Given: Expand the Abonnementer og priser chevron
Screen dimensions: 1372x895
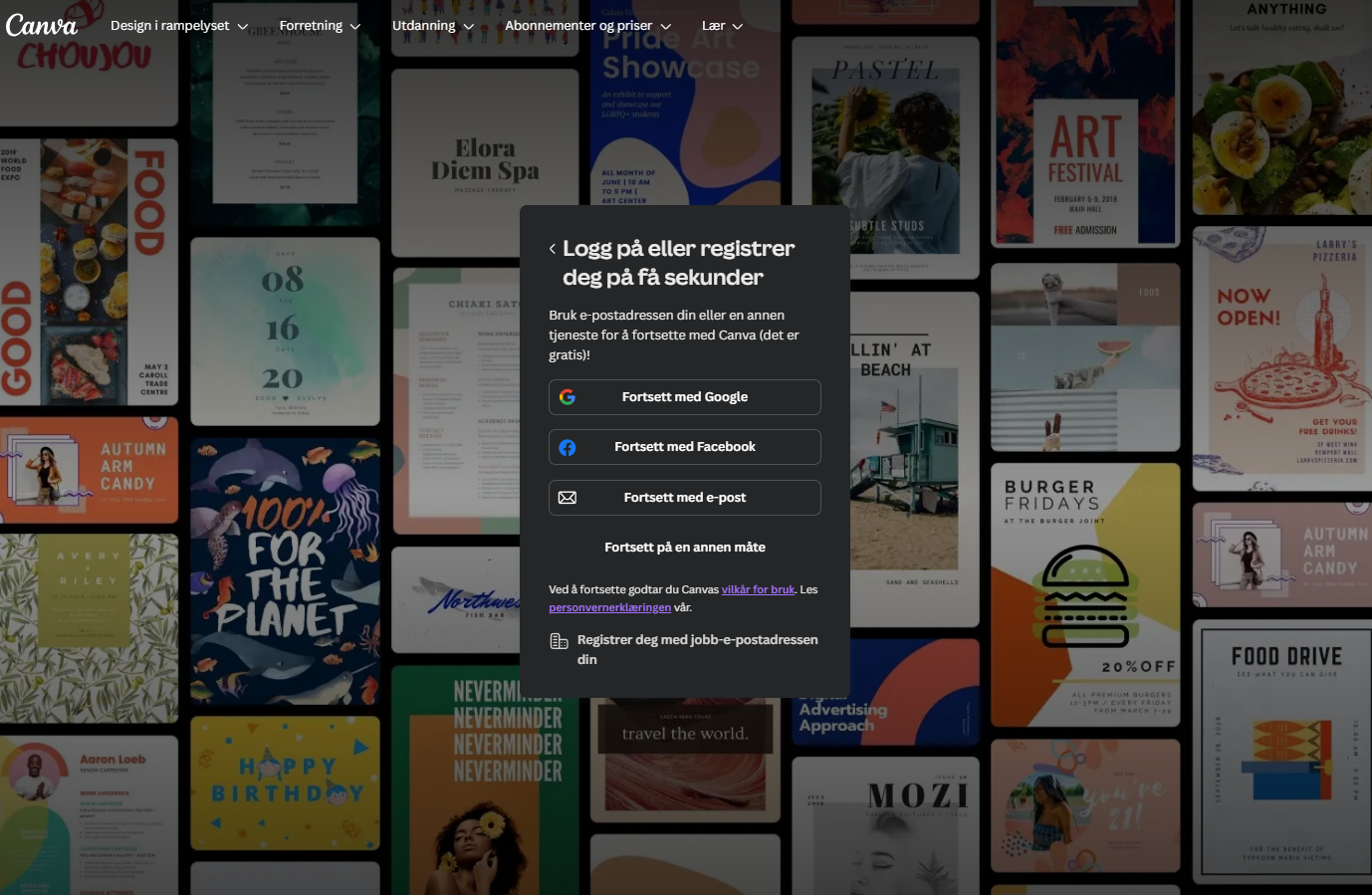Looking at the screenshot, I should pyautogui.click(x=666, y=27).
